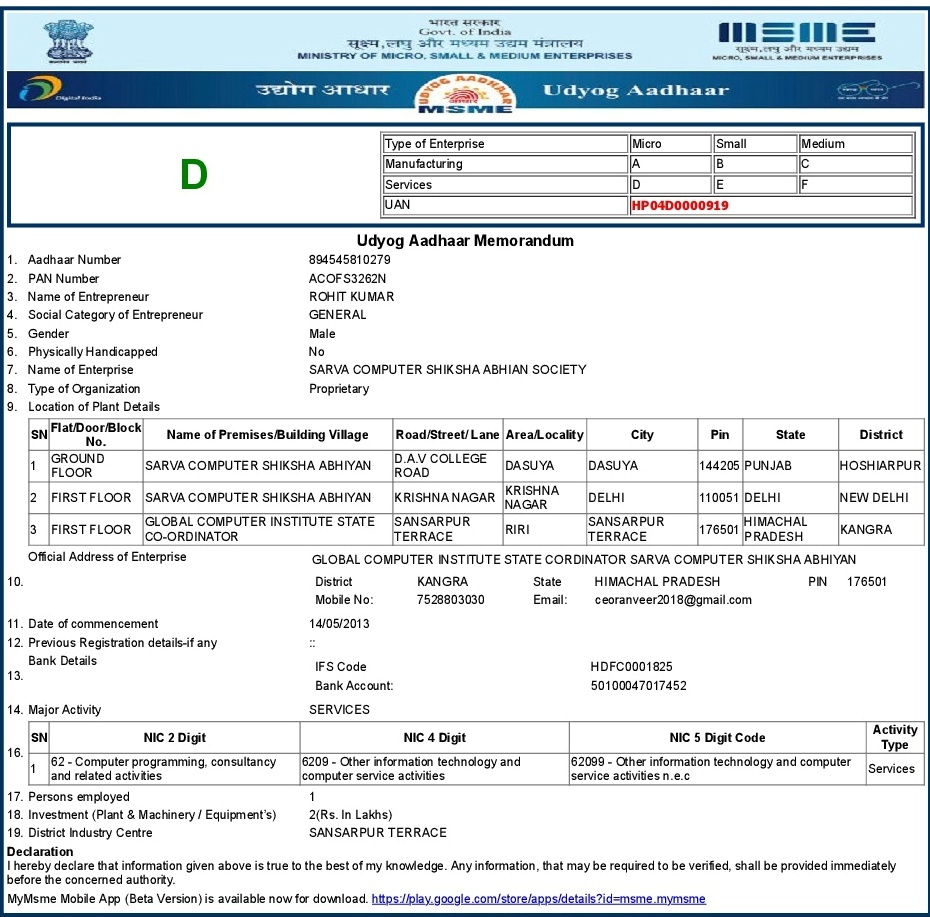Click the Hindi 'उद्योग आधार' banner title

(x=322, y=91)
